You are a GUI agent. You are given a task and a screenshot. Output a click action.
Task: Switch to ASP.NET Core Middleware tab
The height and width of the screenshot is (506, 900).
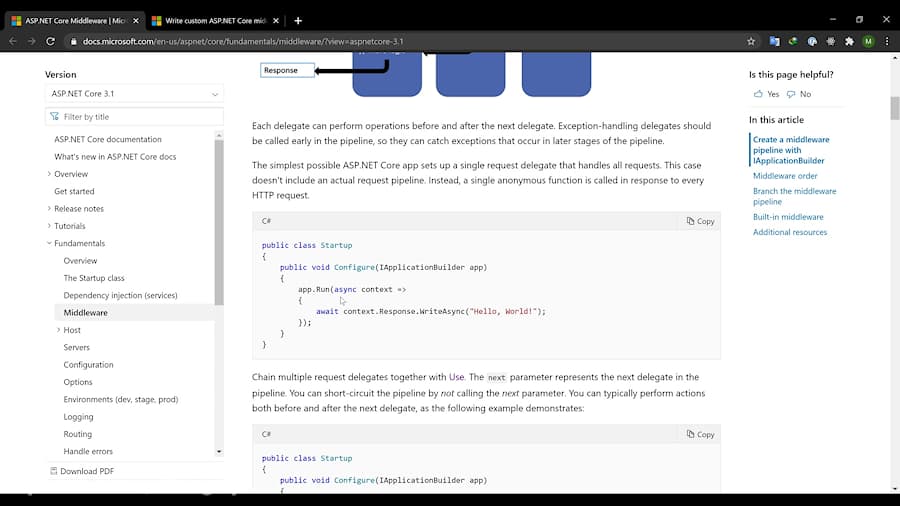[x=73, y=21]
